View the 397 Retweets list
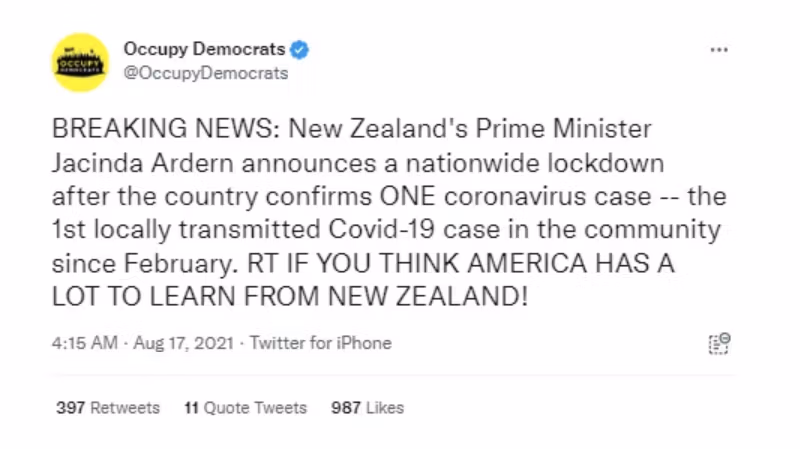 pos(108,408)
